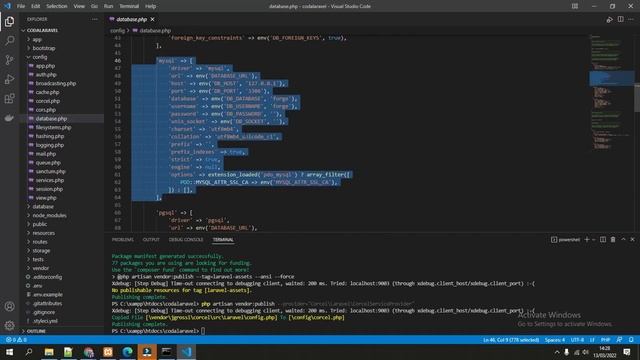
Task: Click the config breadcrumb segment
Action: pyautogui.click(x=117, y=31)
